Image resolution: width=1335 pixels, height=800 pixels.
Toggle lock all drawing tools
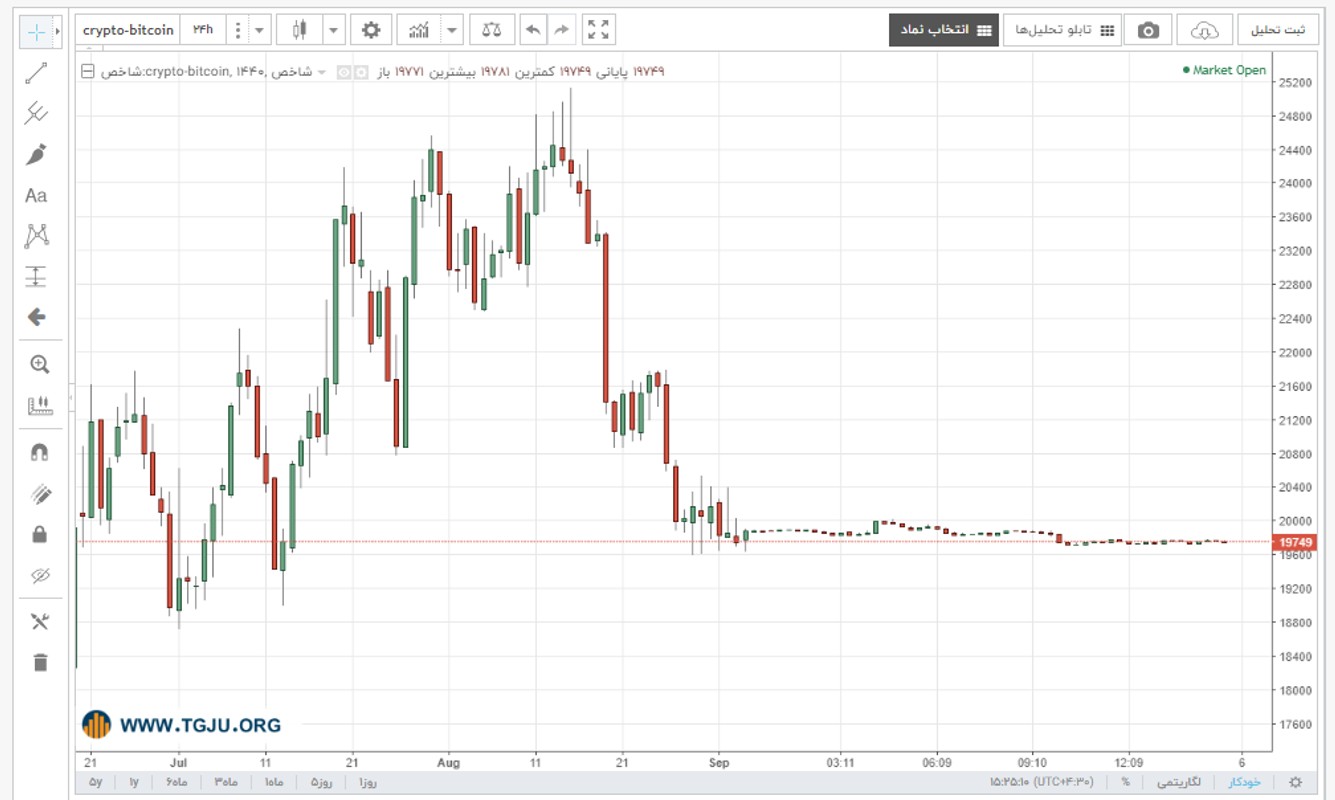(x=39, y=535)
